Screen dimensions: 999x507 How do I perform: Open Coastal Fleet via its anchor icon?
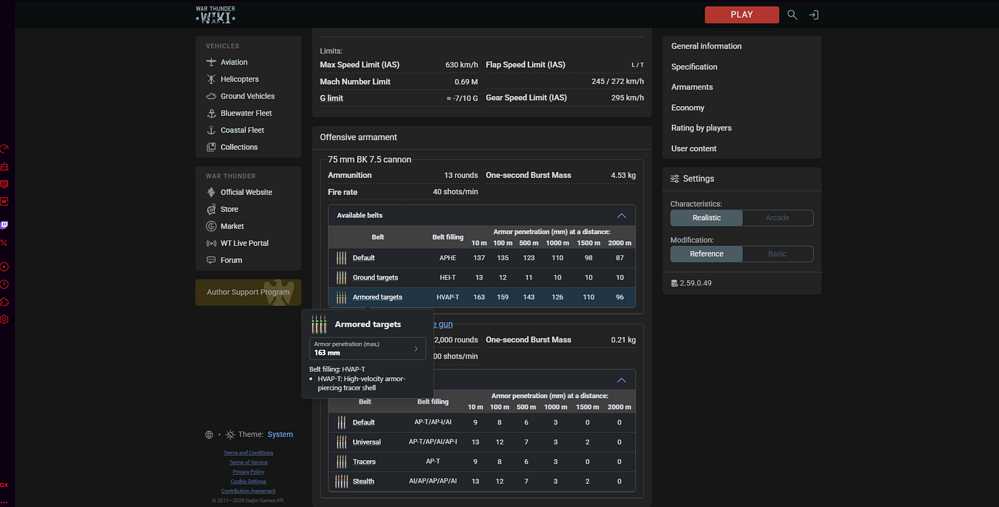pos(211,130)
